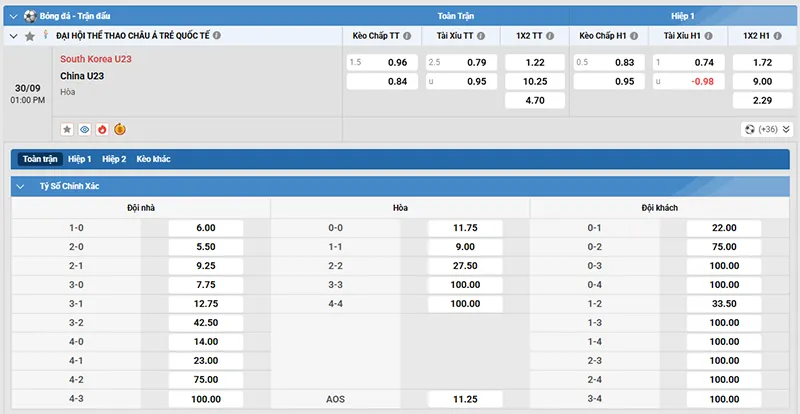
Task: Bet draw score 2-2 at 27.50
Action: click(x=465, y=266)
